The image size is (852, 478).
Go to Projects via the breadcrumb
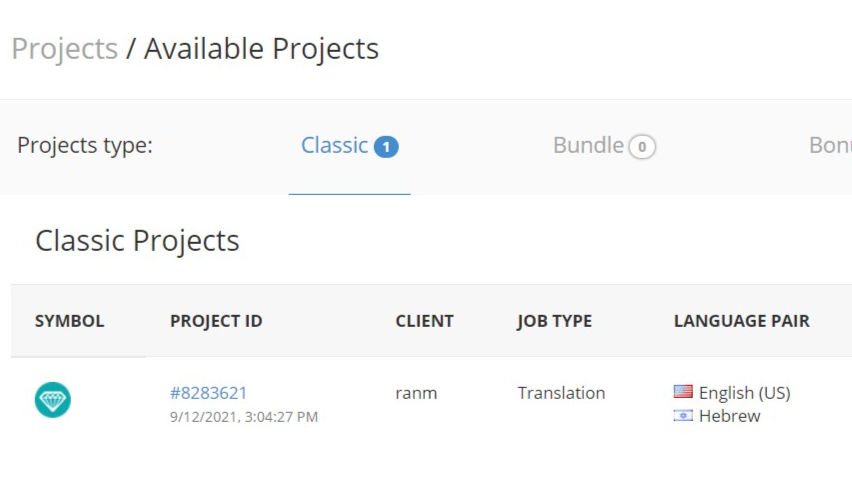click(x=64, y=48)
